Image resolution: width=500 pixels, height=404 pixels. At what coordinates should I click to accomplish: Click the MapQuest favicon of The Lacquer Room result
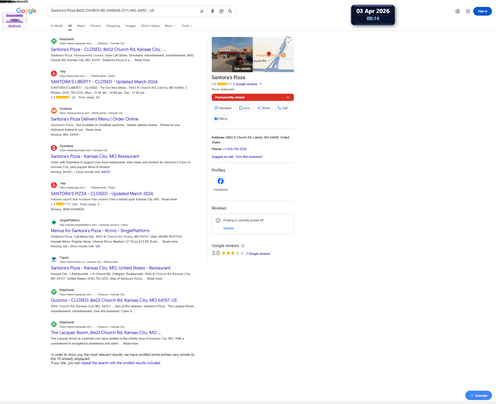pos(54,324)
